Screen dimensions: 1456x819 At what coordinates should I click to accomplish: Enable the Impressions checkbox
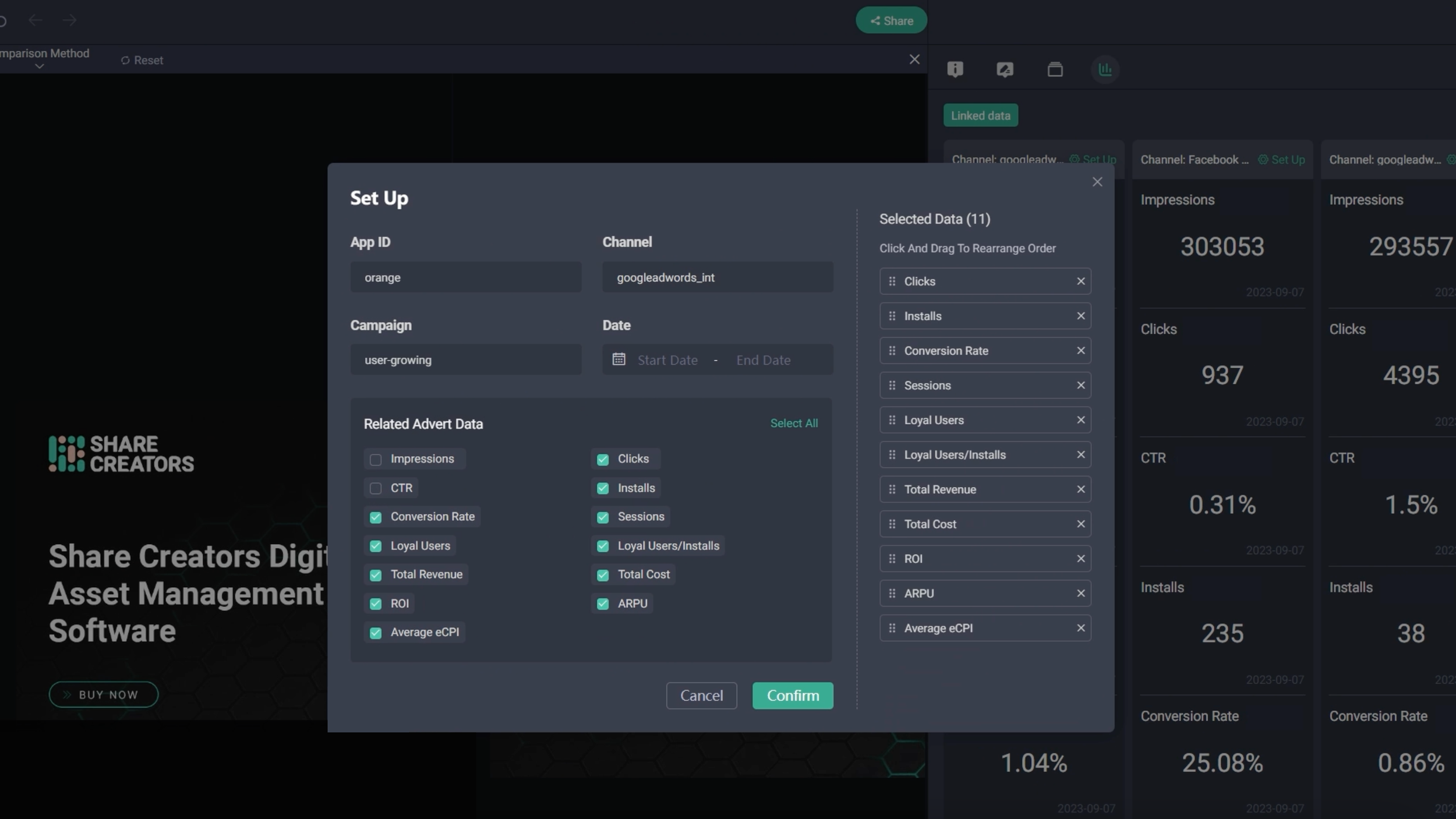click(x=376, y=460)
